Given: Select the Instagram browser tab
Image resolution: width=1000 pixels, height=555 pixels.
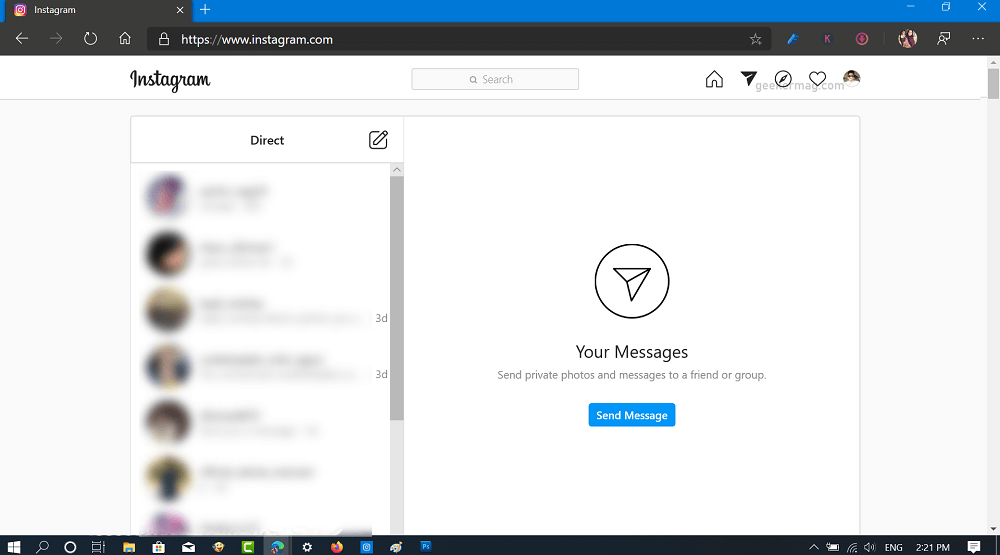Looking at the screenshot, I should coord(96,10).
